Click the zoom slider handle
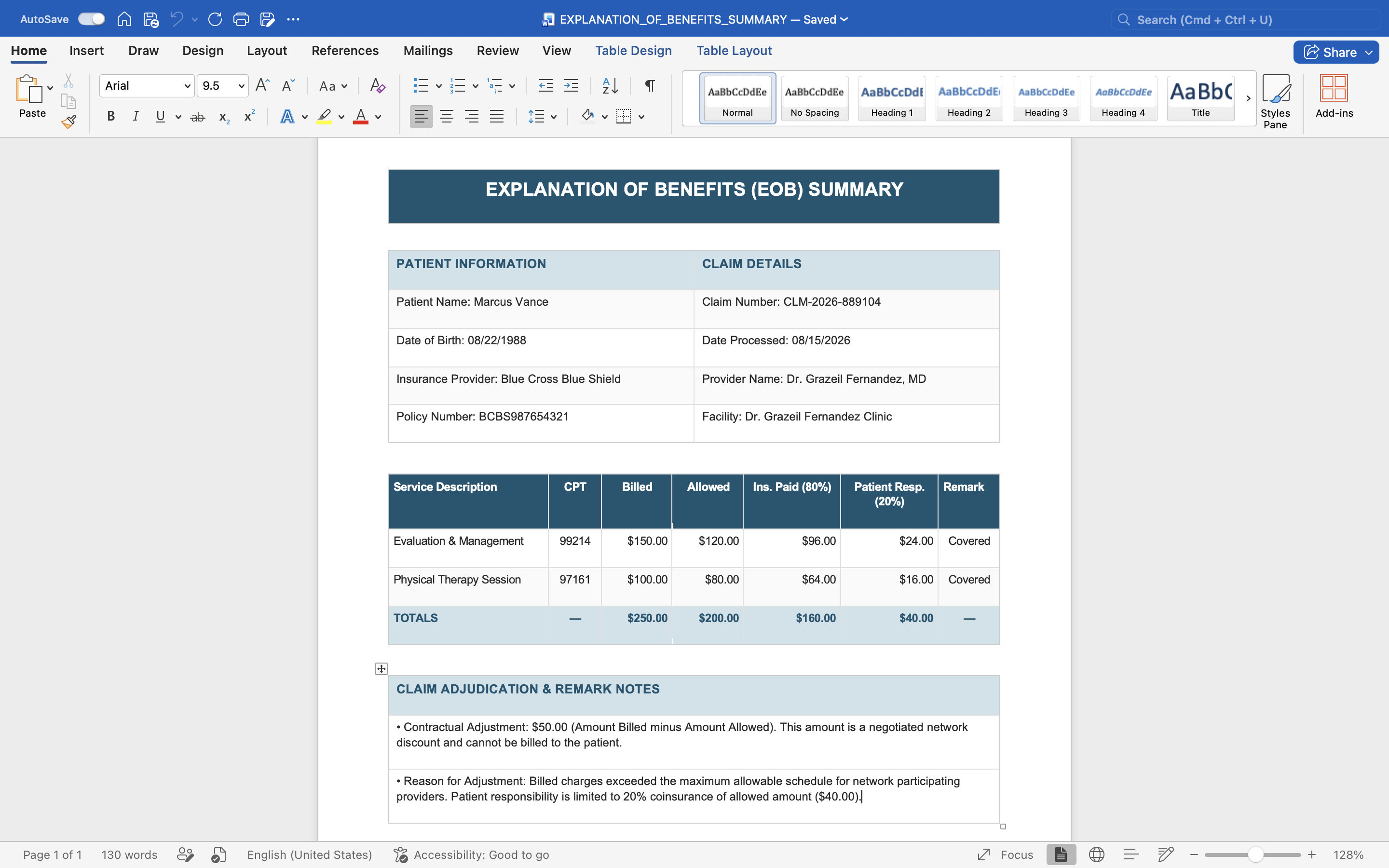 tap(1255, 855)
